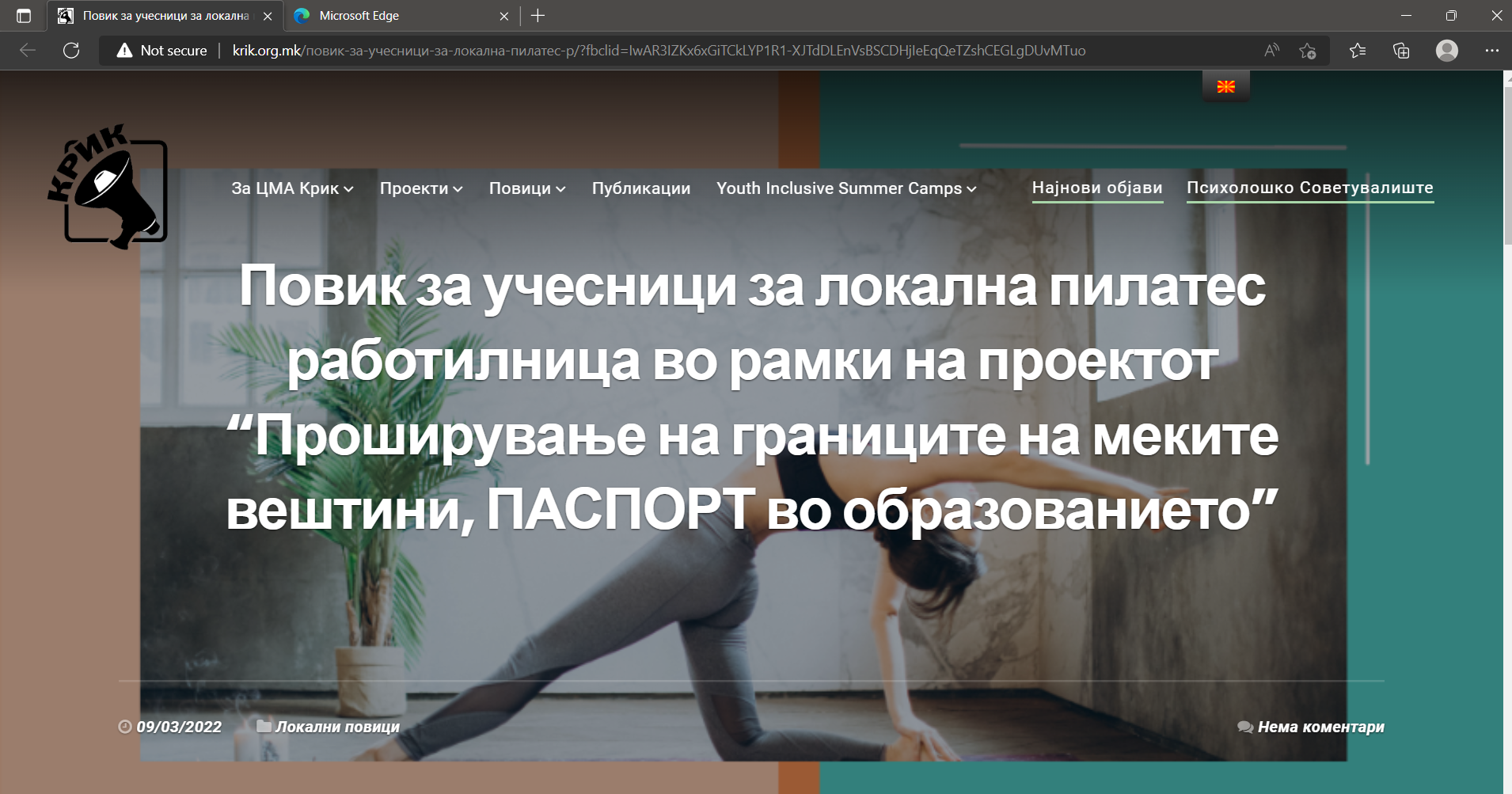
Task: Refresh the current page
Action: [71, 51]
